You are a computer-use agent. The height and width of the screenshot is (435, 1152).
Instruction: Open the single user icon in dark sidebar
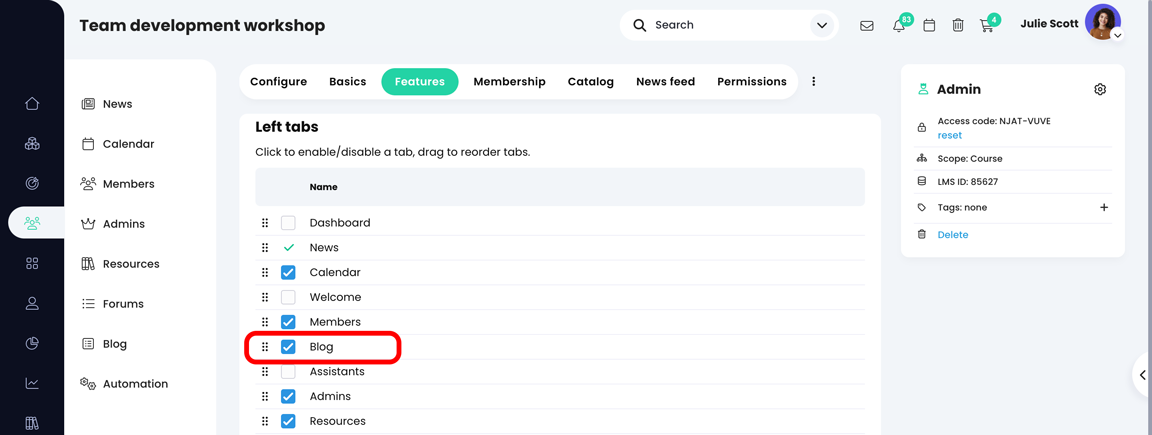(x=32, y=303)
